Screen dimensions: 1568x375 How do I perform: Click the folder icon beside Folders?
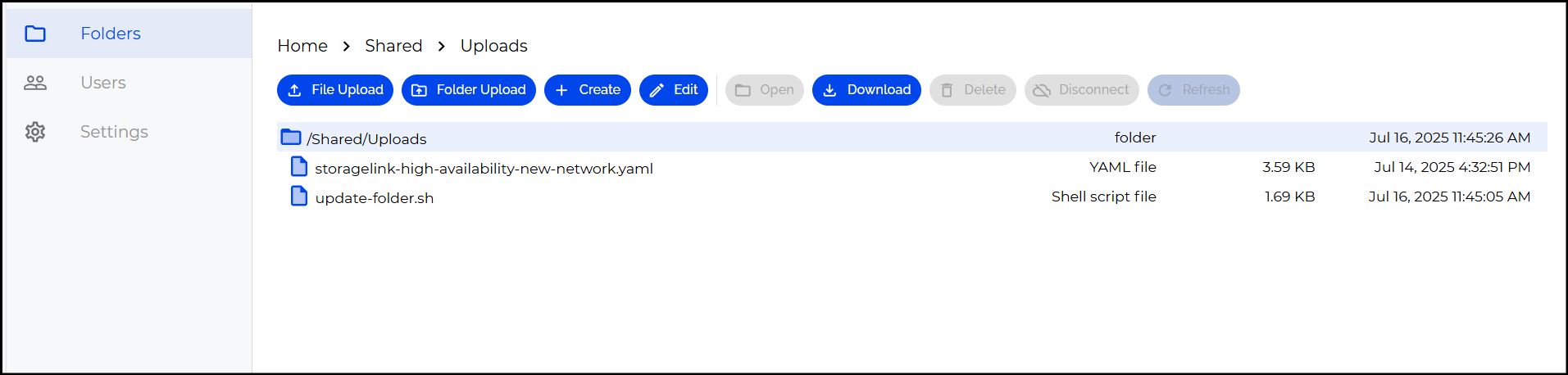pyautogui.click(x=35, y=34)
